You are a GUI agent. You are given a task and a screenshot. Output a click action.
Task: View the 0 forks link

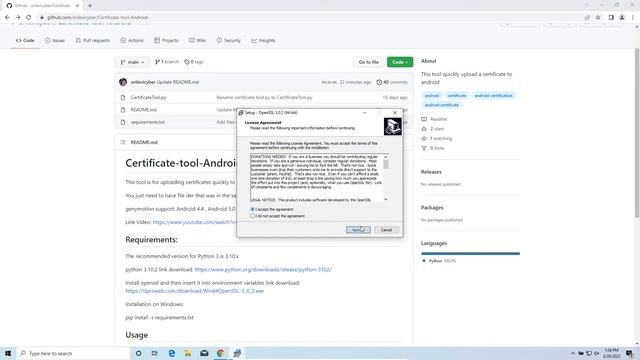click(x=433, y=148)
